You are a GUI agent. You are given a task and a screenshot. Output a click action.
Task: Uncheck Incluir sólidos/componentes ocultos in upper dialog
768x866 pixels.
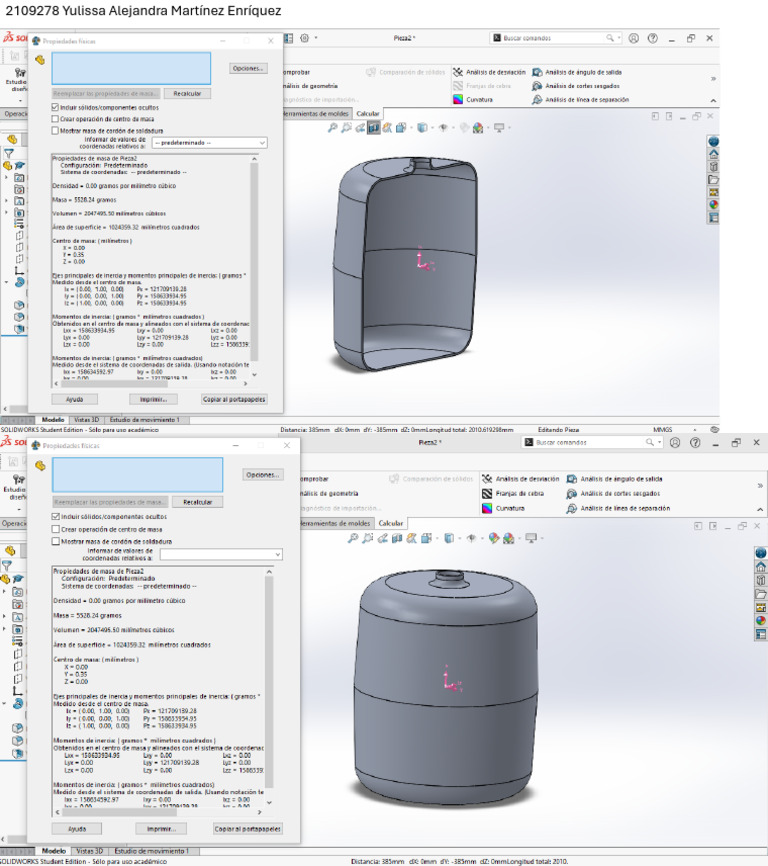tap(55, 107)
